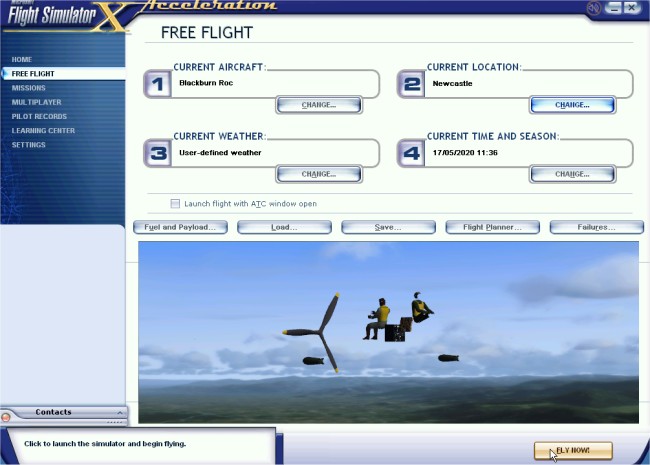Click the step 1 aircraft number icon
This screenshot has height=465, width=650.
[x=158, y=84]
